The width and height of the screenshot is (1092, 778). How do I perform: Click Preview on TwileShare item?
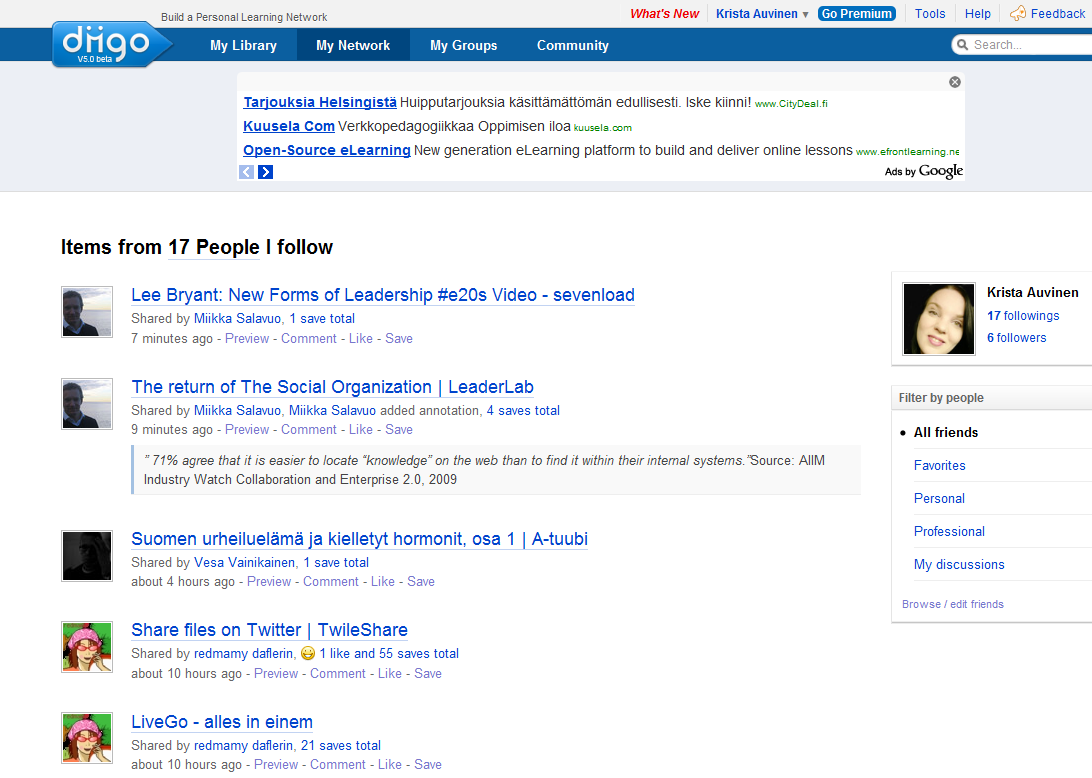tap(276, 674)
